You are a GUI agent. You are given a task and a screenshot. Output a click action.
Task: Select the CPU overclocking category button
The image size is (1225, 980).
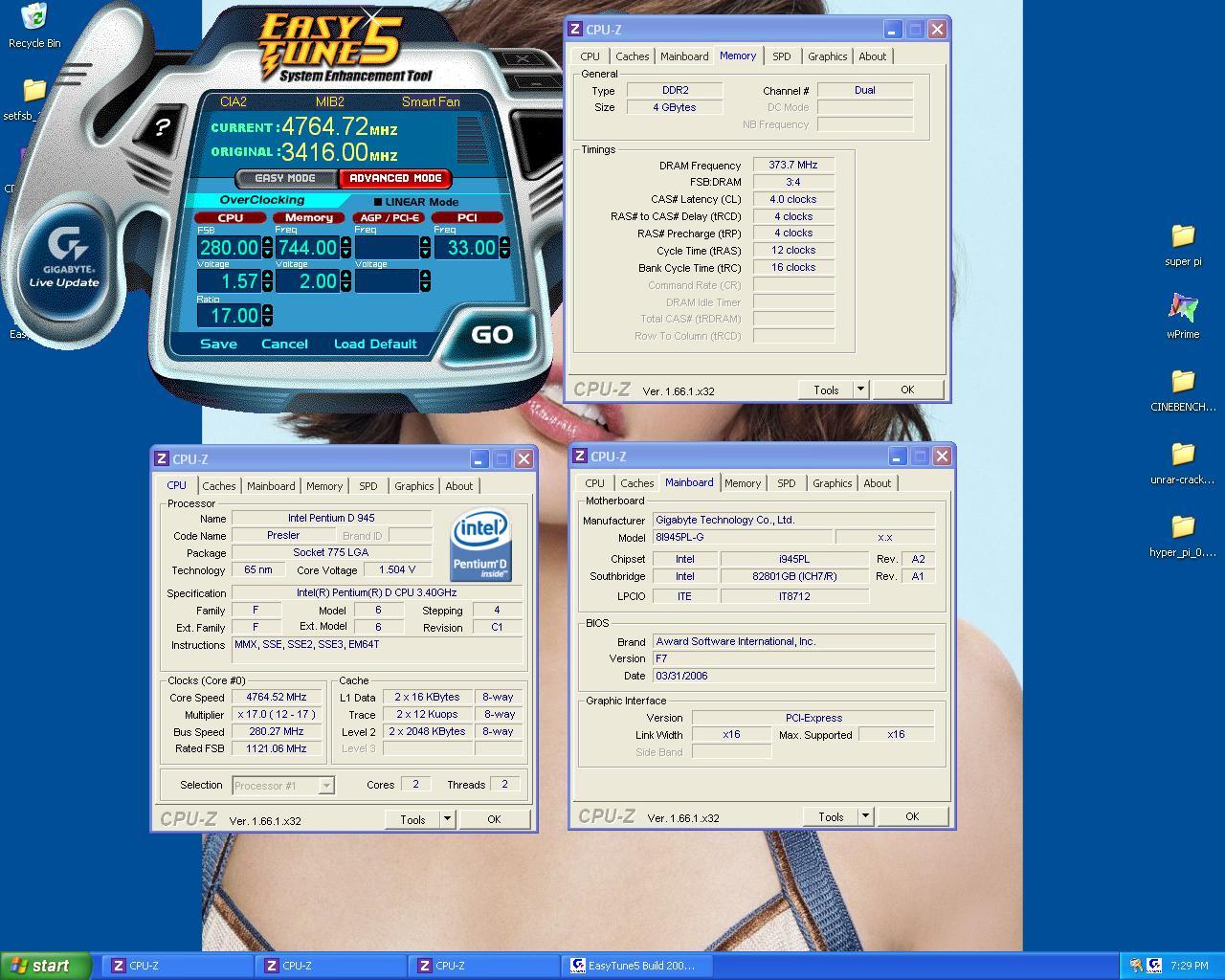231,217
